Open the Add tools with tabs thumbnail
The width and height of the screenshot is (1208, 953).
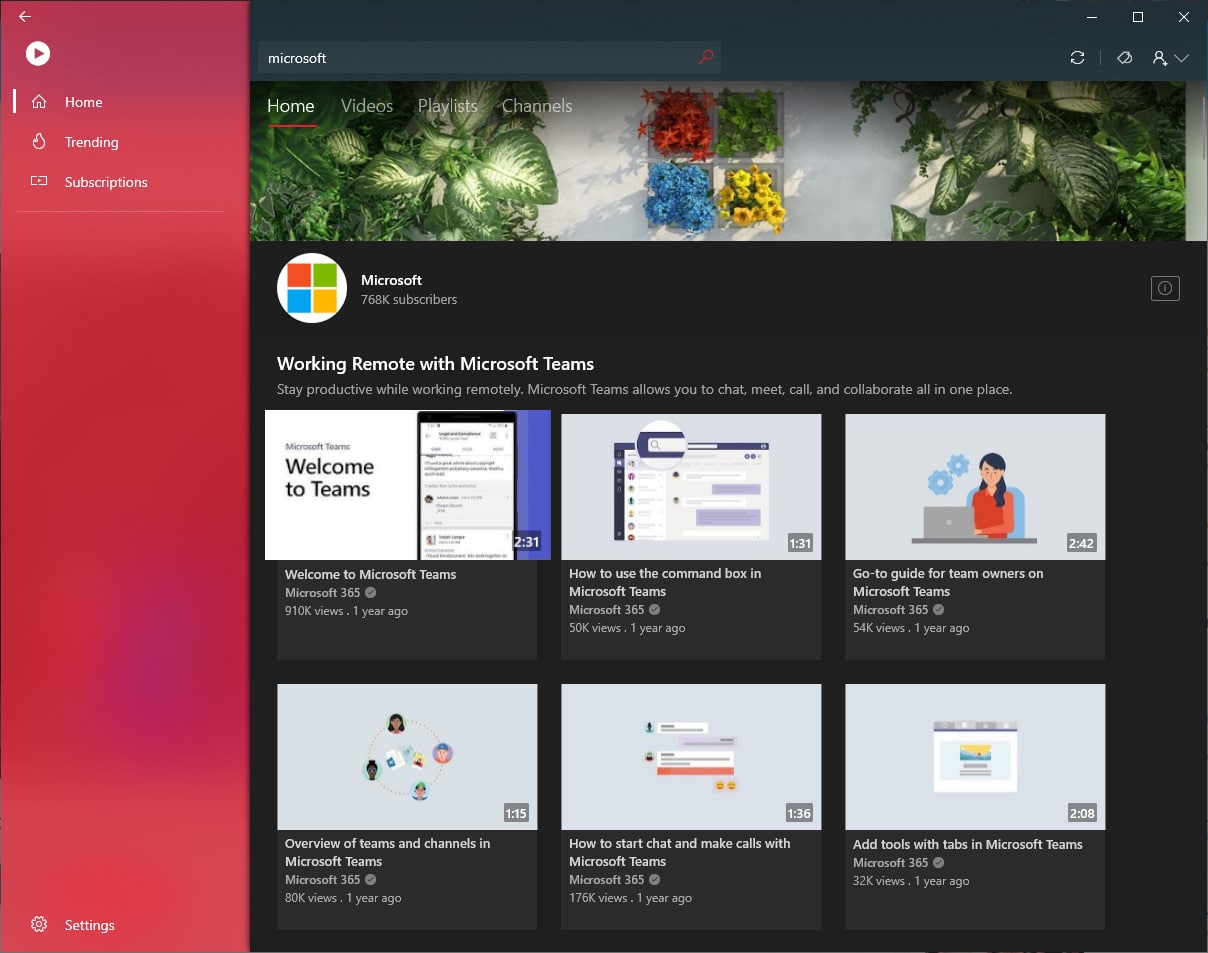[x=975, y=757]
